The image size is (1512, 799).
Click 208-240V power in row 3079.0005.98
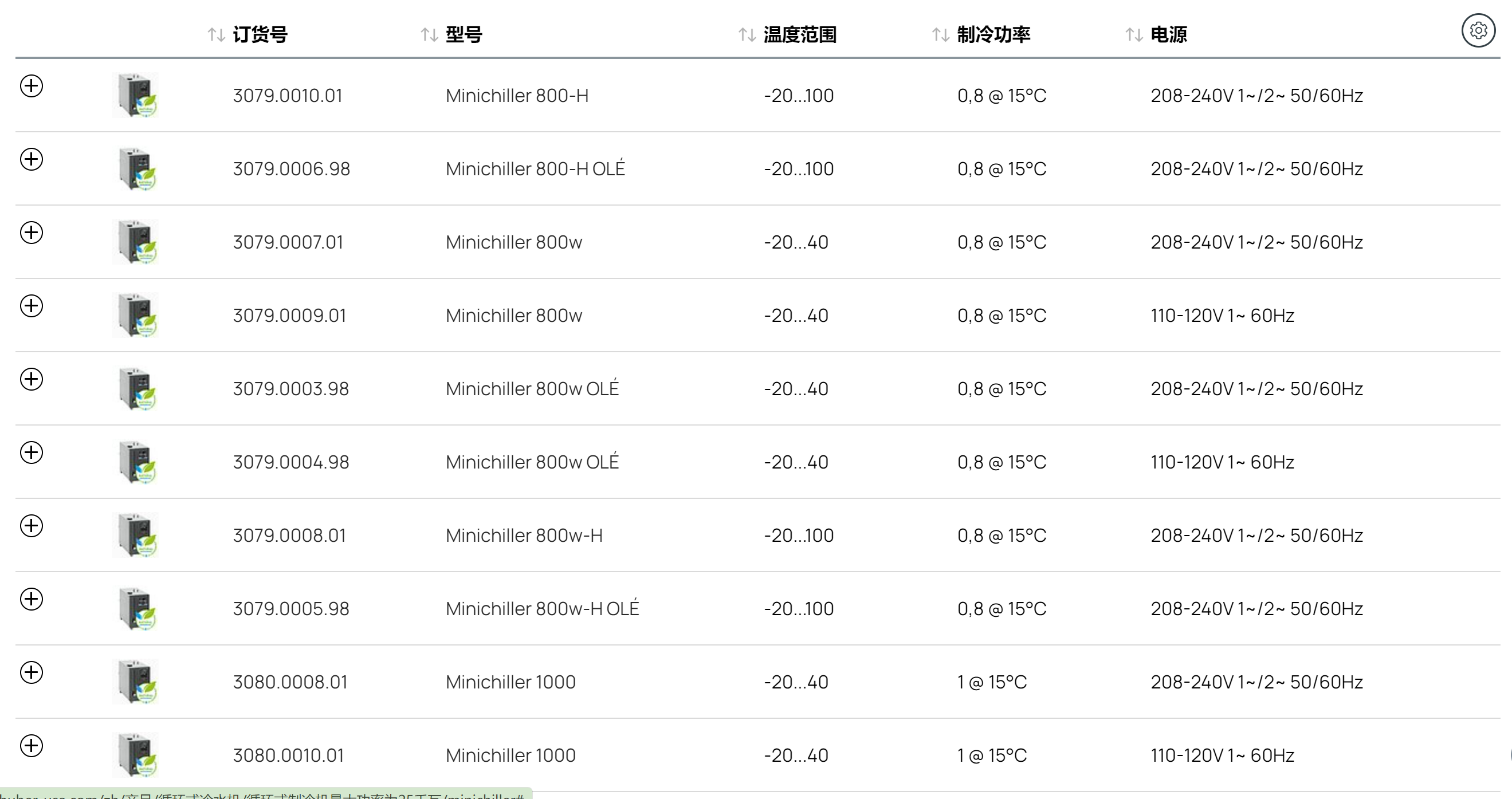(1256, 609)
